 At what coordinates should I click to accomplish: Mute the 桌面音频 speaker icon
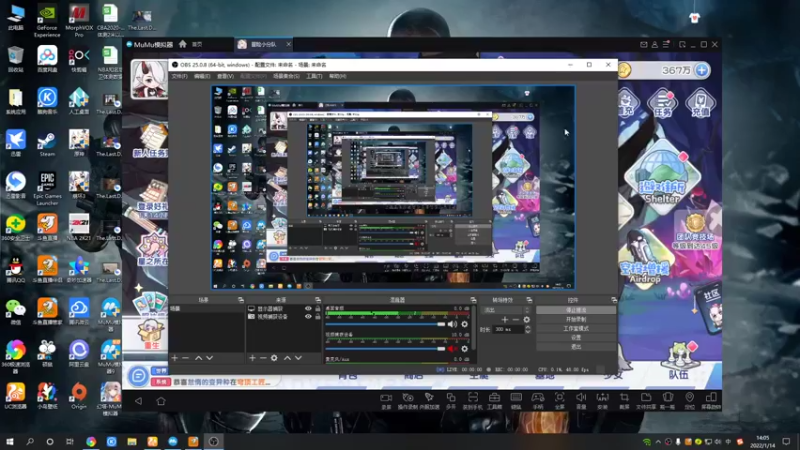452,324
